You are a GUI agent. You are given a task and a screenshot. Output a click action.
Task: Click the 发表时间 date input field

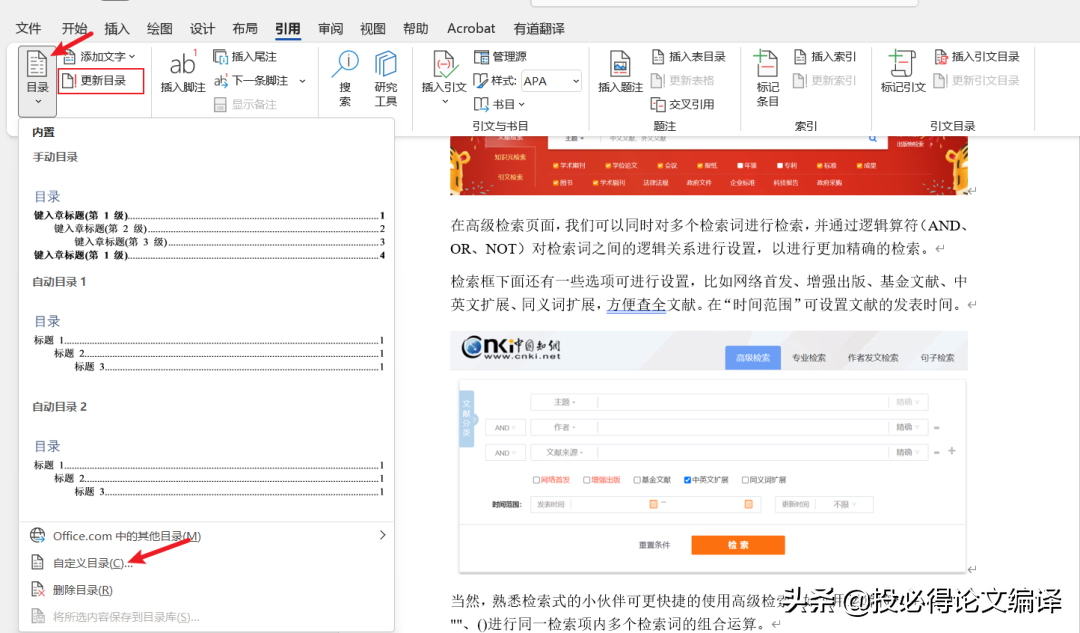pos(550,503)
